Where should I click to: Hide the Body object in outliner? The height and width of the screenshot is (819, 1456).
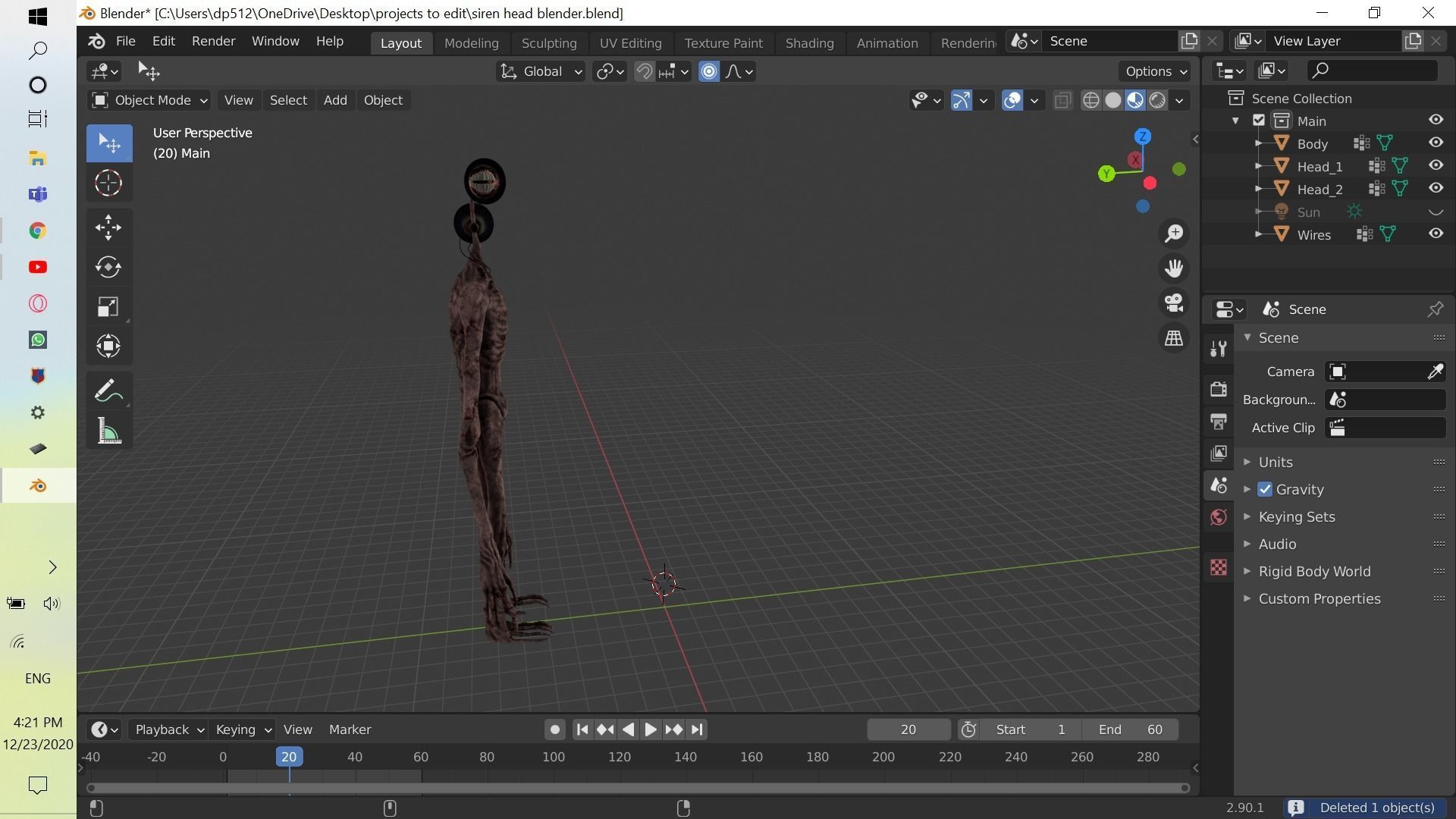(1436, 143)
